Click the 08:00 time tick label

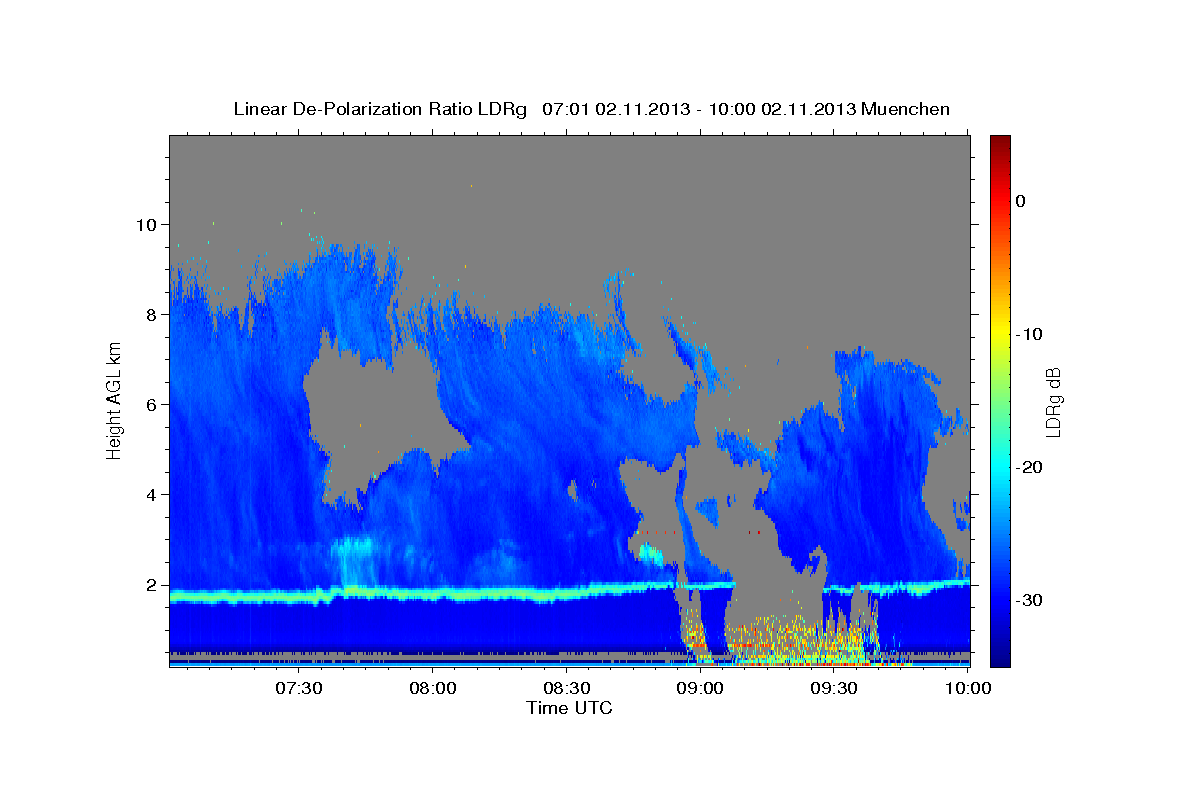point(432,688)
